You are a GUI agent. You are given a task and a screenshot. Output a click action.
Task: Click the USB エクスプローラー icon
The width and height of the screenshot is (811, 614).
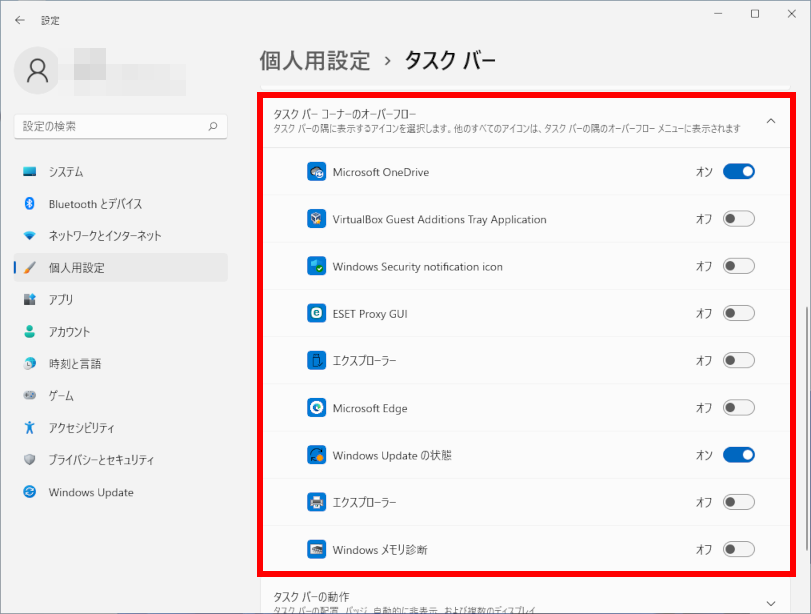point(317,360)
